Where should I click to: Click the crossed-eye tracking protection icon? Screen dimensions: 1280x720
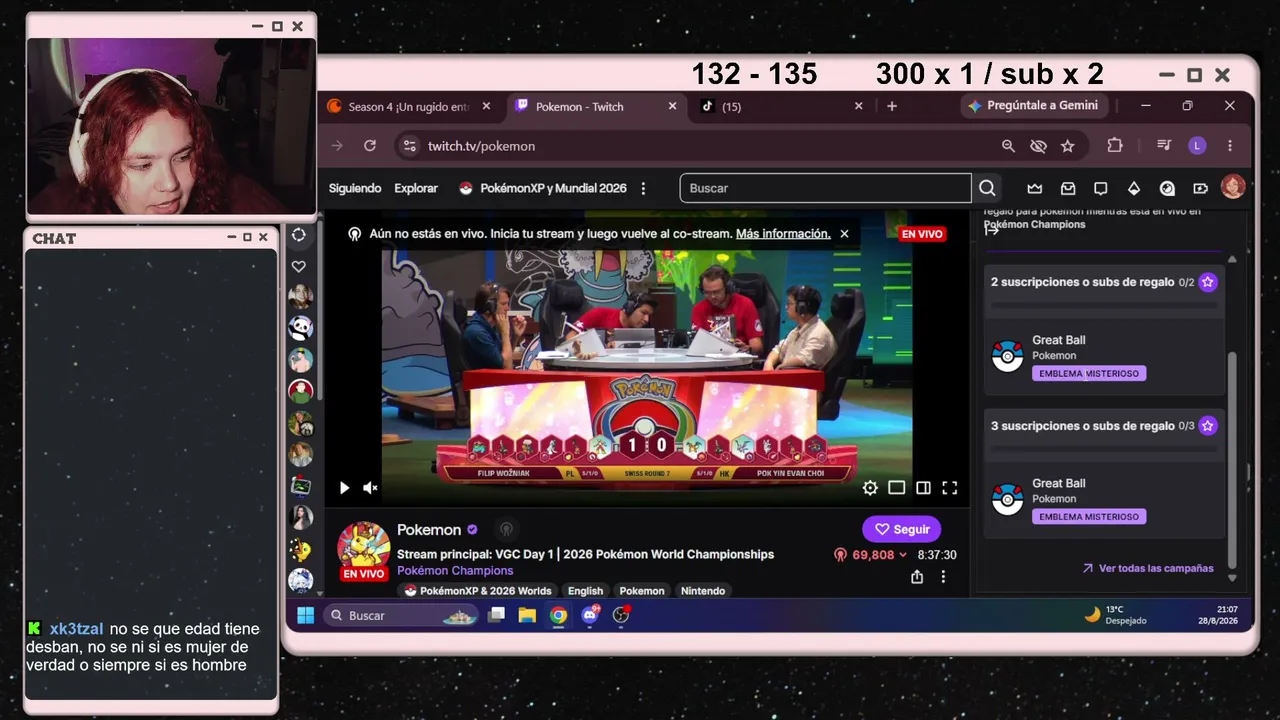(x=1038, y=146)
